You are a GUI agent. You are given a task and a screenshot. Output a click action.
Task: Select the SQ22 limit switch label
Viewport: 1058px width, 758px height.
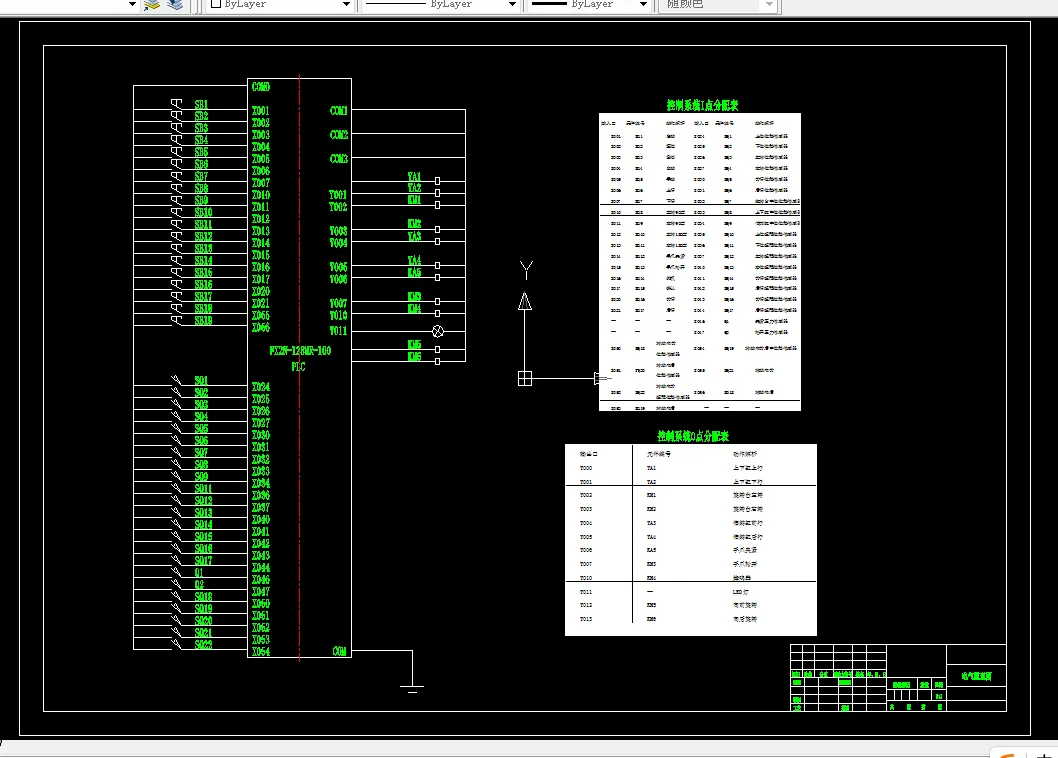click(203, 645)
